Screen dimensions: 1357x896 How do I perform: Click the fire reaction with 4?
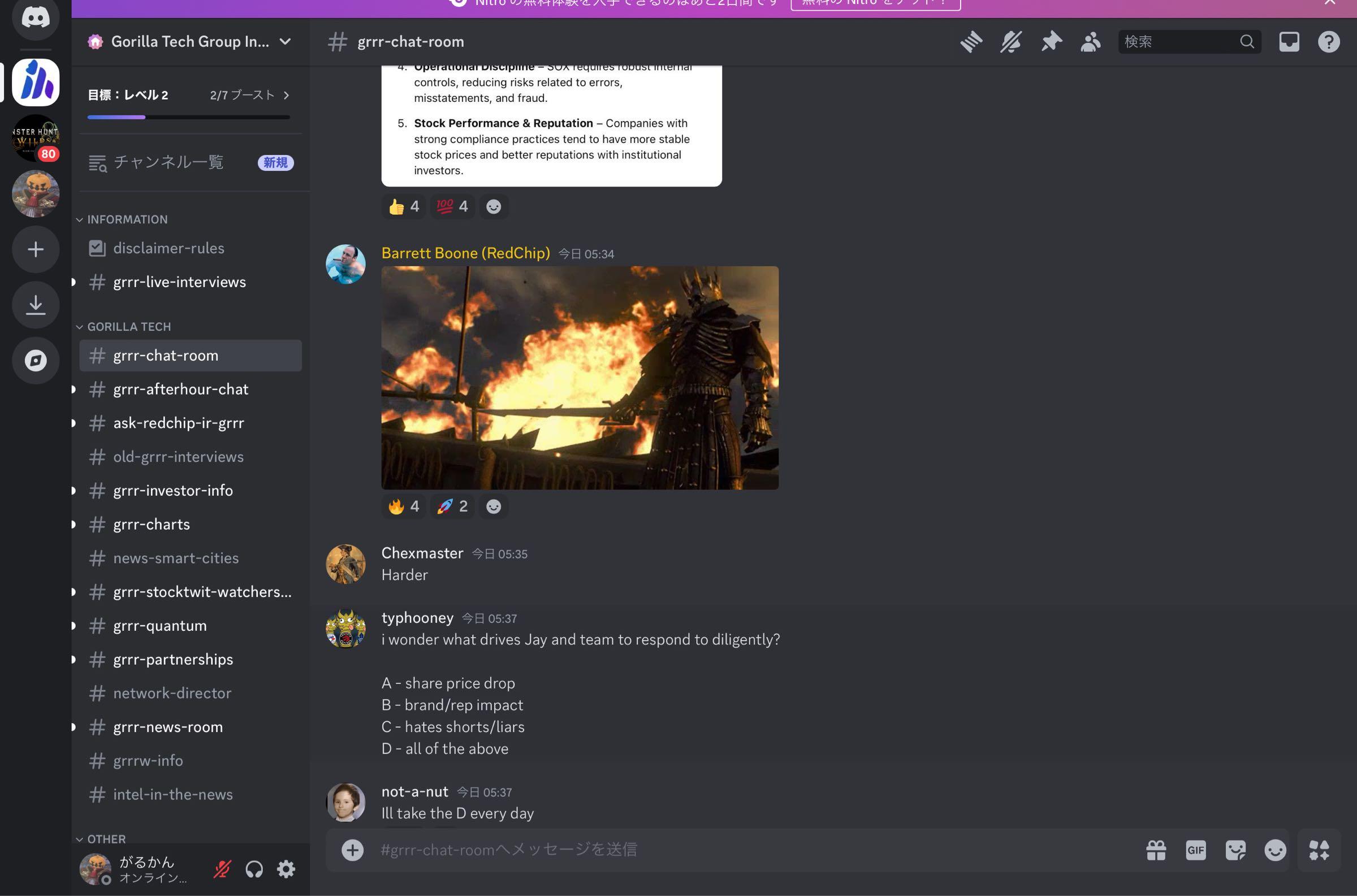(403, 507)
